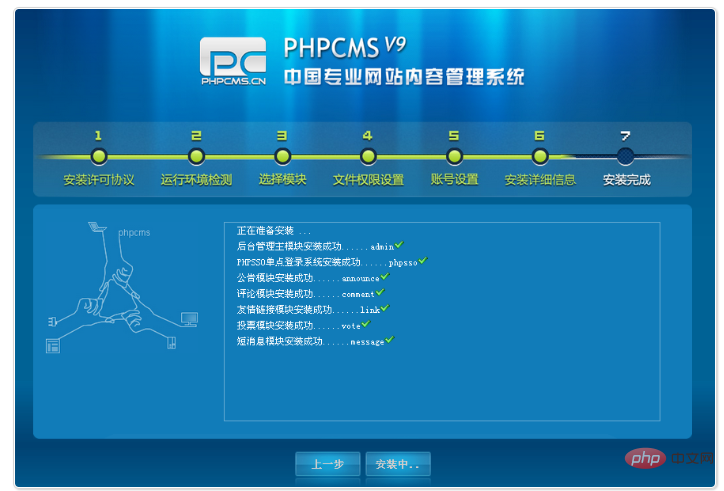This screenshot has height=491, width=724.
Task: Click the 评论模块安装成功 log line
Action: pyautogui.click(x=310, y=293)
